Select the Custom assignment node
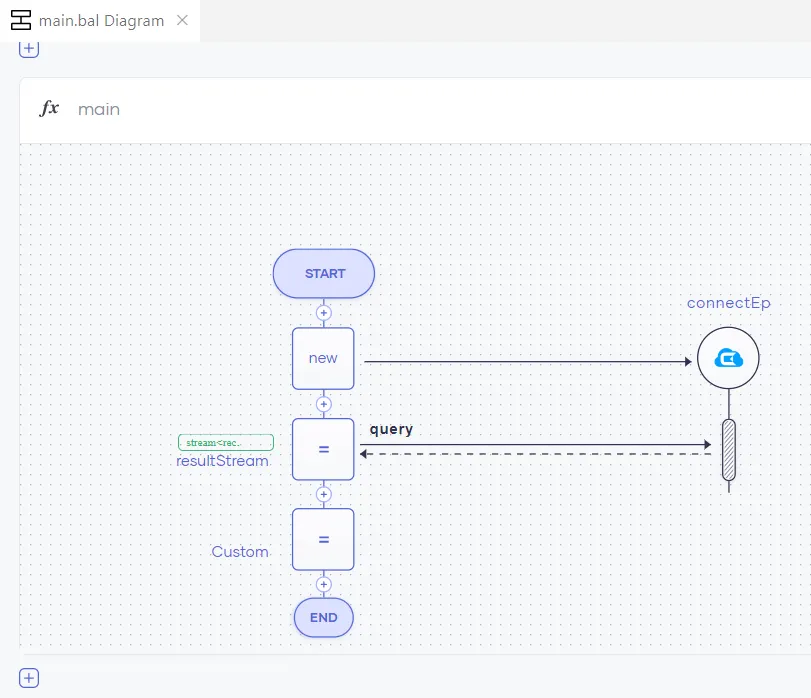This screenshot has width=811, height=698. tap(323, 538)
